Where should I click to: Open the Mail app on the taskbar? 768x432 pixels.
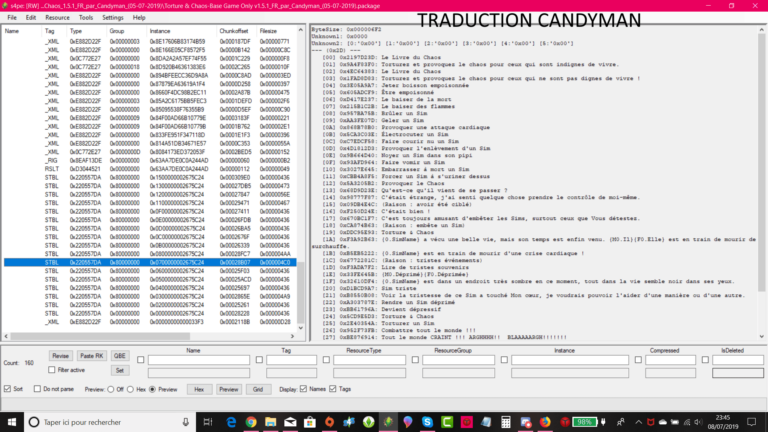(290, 422)
